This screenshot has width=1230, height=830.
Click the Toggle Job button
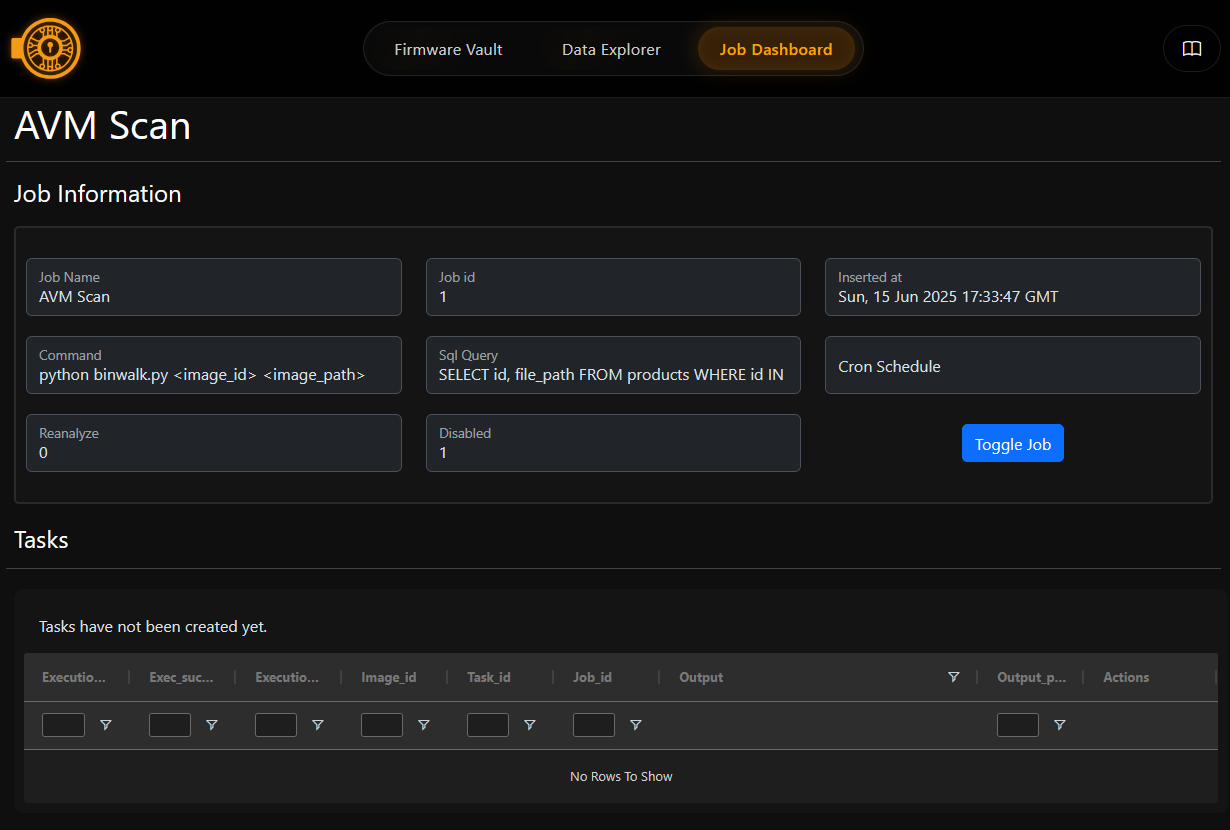click(1013, 444)
